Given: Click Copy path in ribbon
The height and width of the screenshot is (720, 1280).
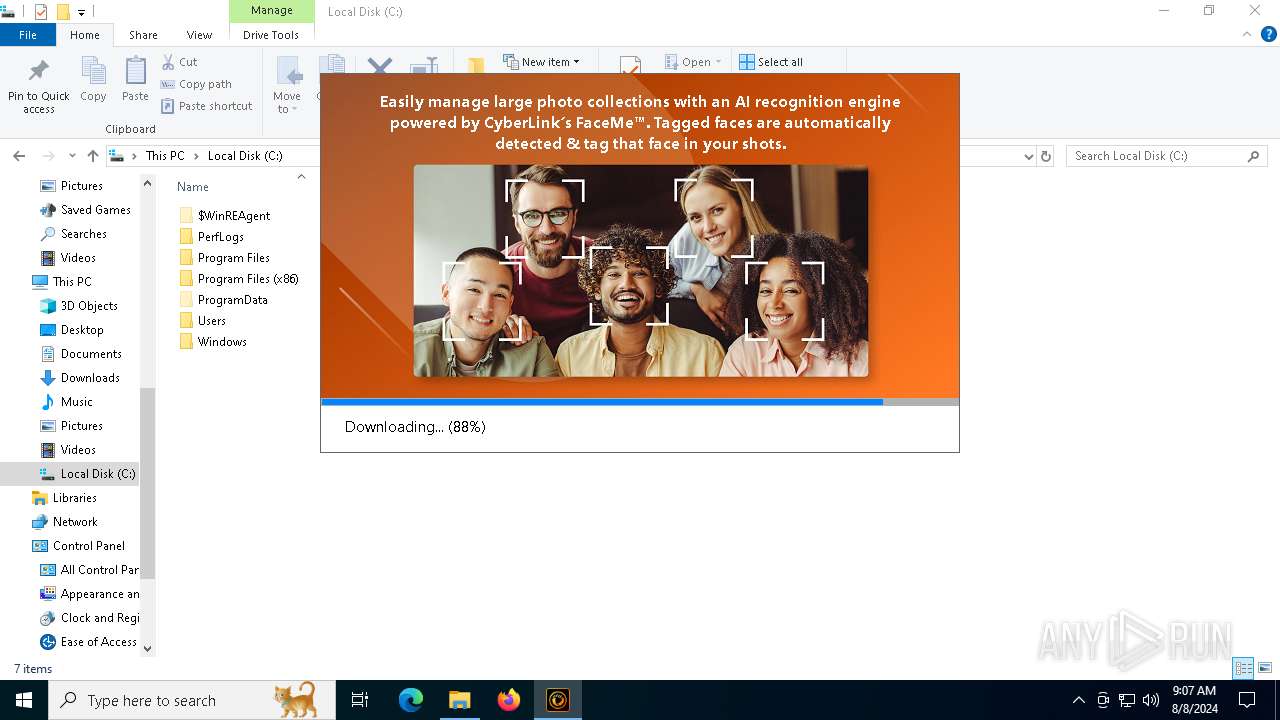Looking at the screenshot, I should coord(196,84).
